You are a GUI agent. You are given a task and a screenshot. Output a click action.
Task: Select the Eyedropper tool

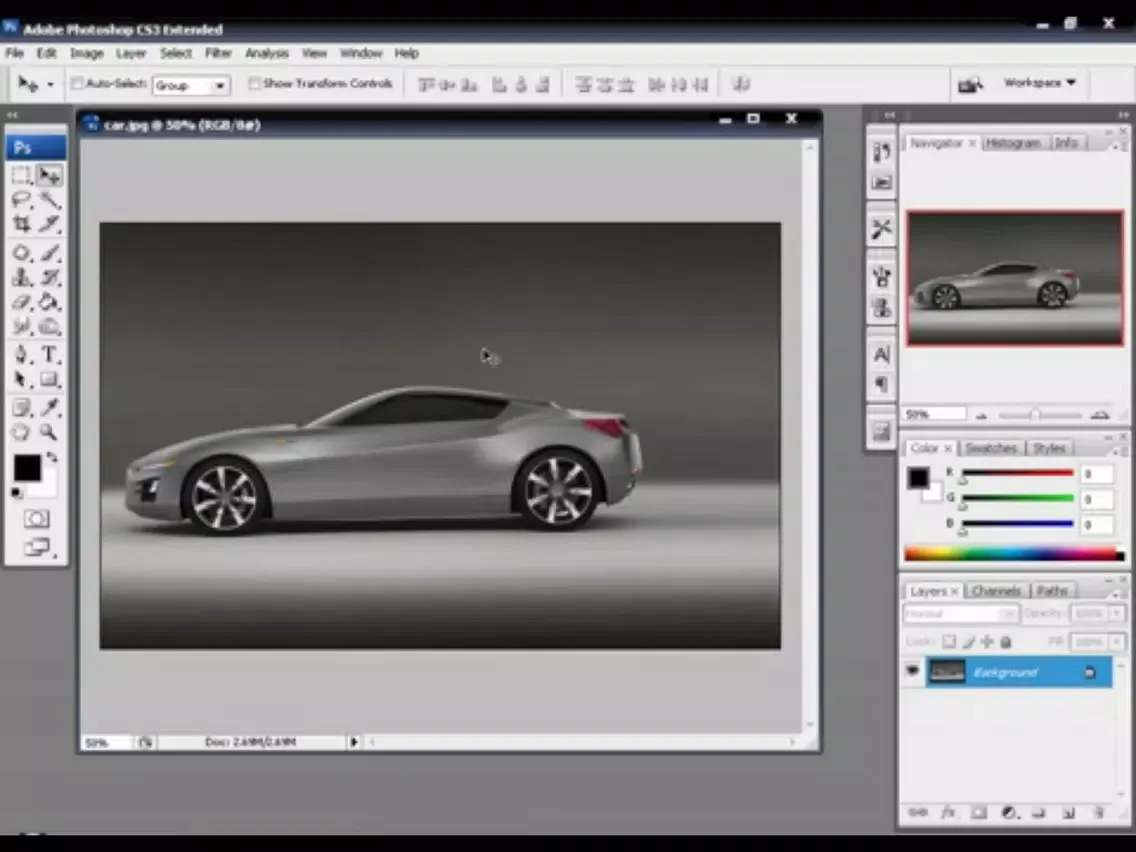(49, 407)
